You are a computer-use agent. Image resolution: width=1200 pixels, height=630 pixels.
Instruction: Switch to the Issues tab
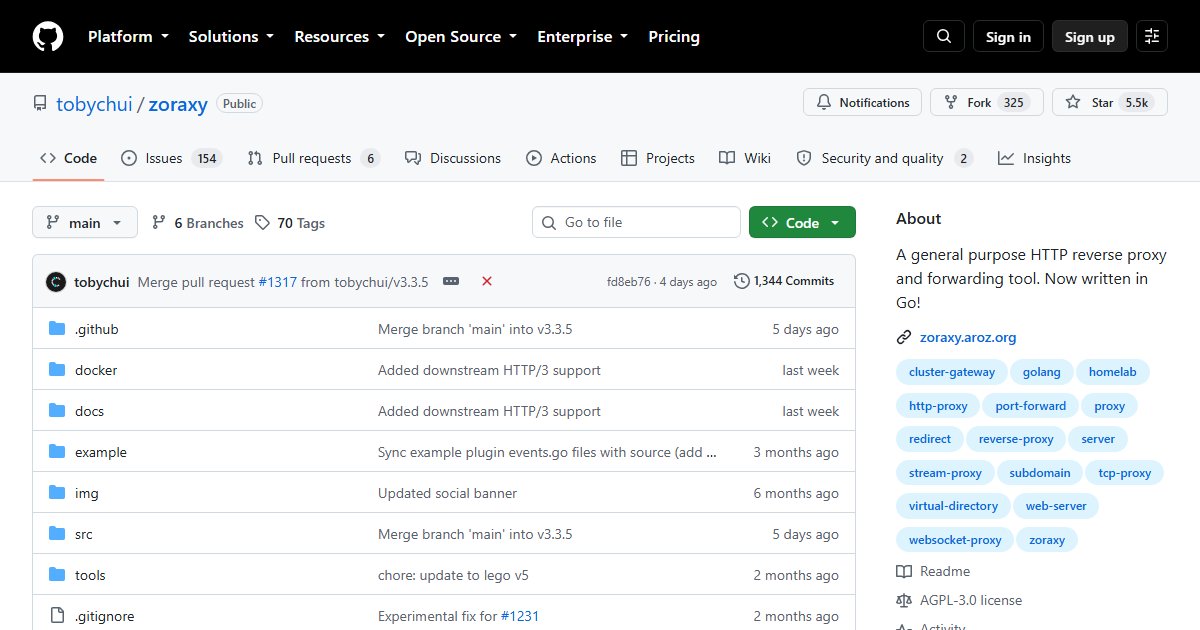[x=170, y=158]
